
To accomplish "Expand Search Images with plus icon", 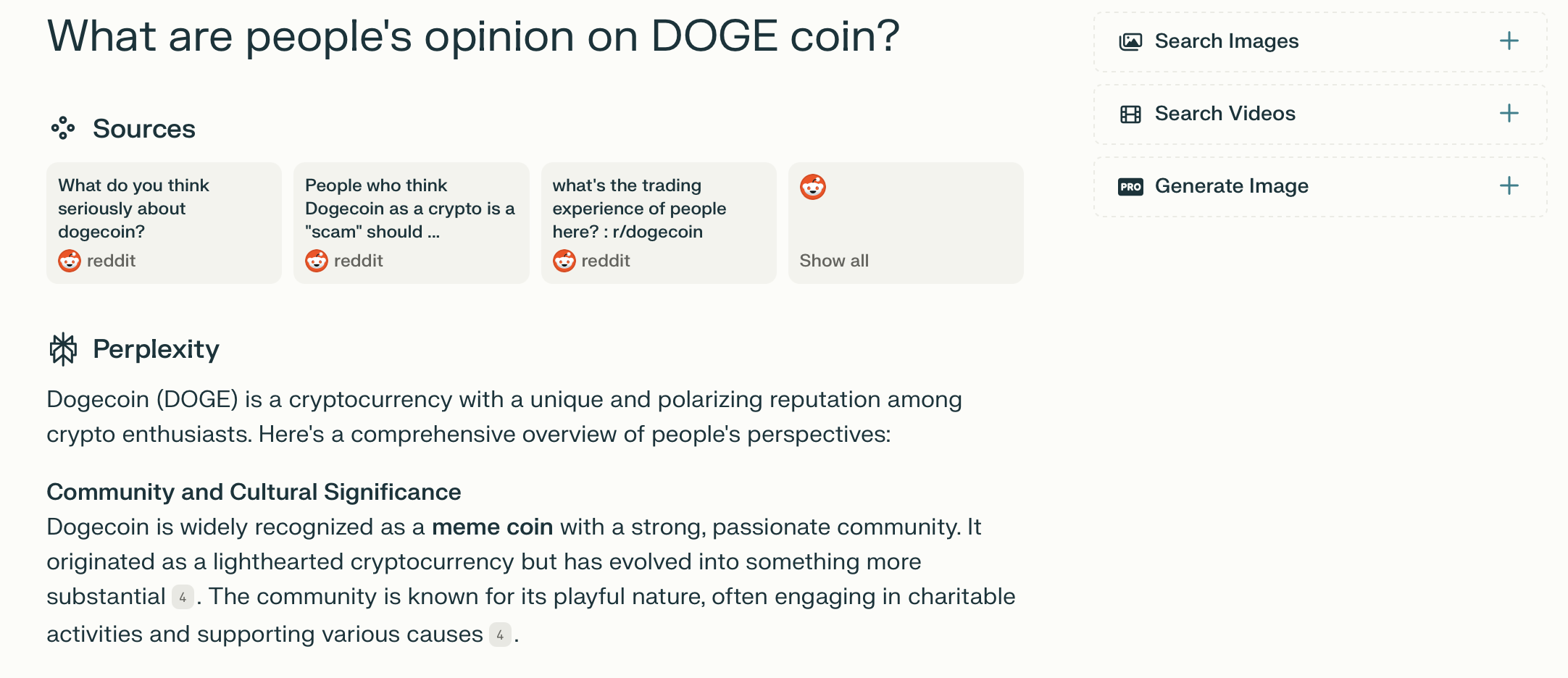I will 1509,41.
